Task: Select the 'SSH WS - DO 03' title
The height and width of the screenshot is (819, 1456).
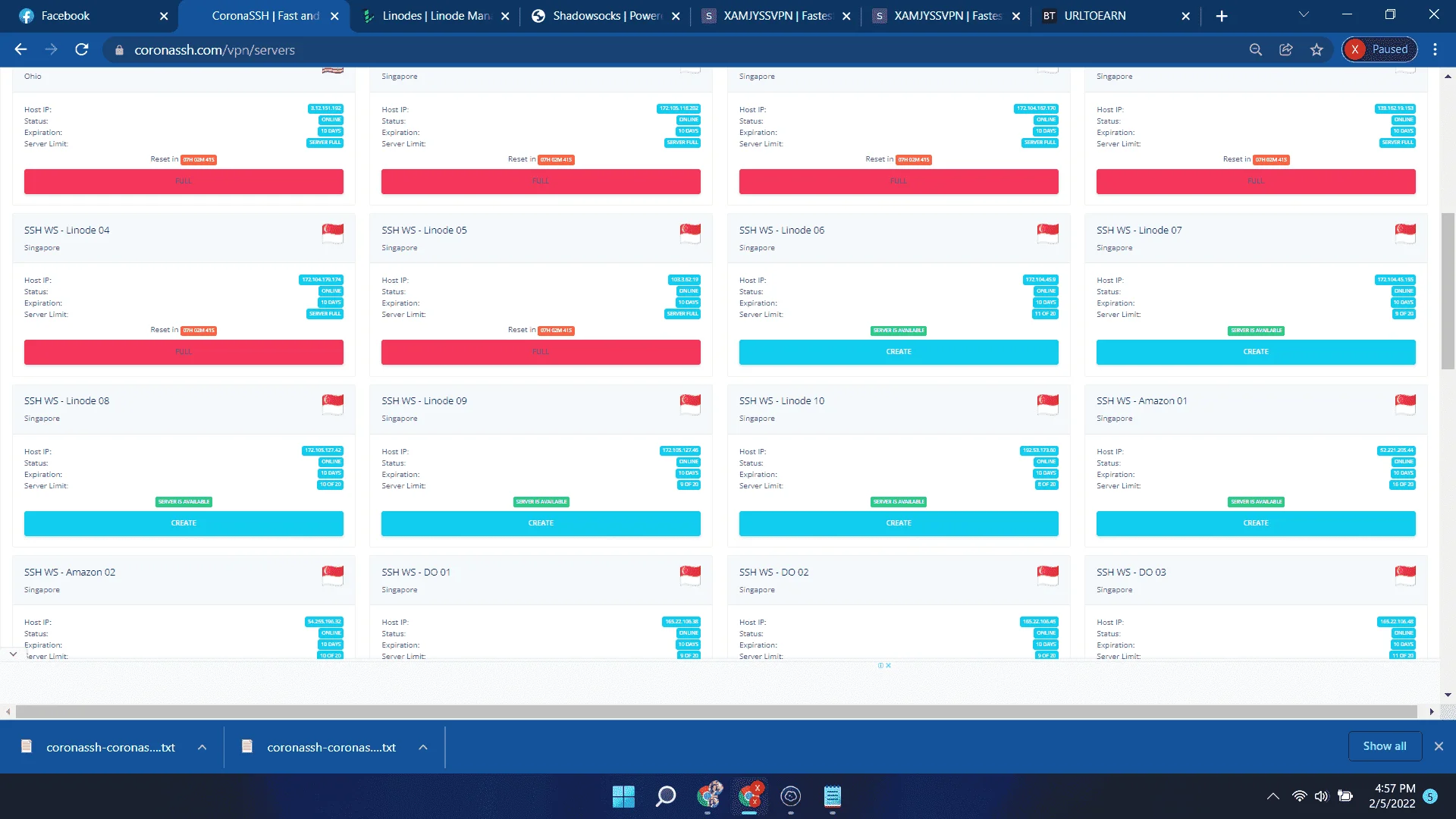Action: 1131,573
